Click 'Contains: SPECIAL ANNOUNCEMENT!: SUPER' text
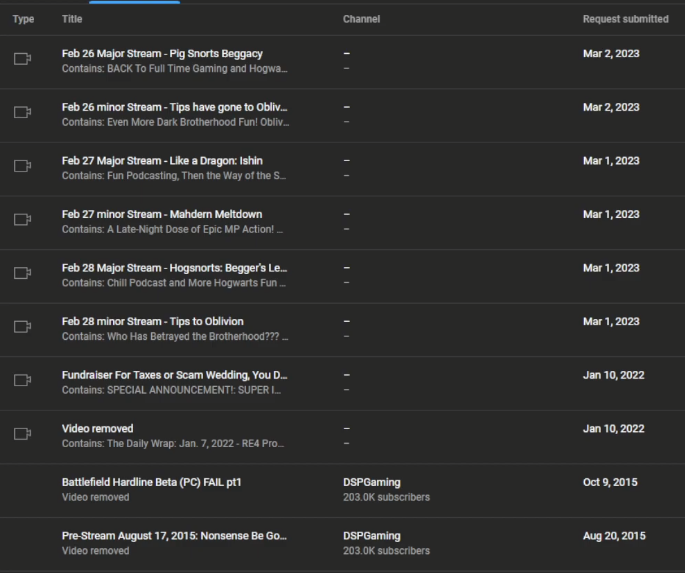Viewport: 685px width, 573px height. [x=171, y=390]
